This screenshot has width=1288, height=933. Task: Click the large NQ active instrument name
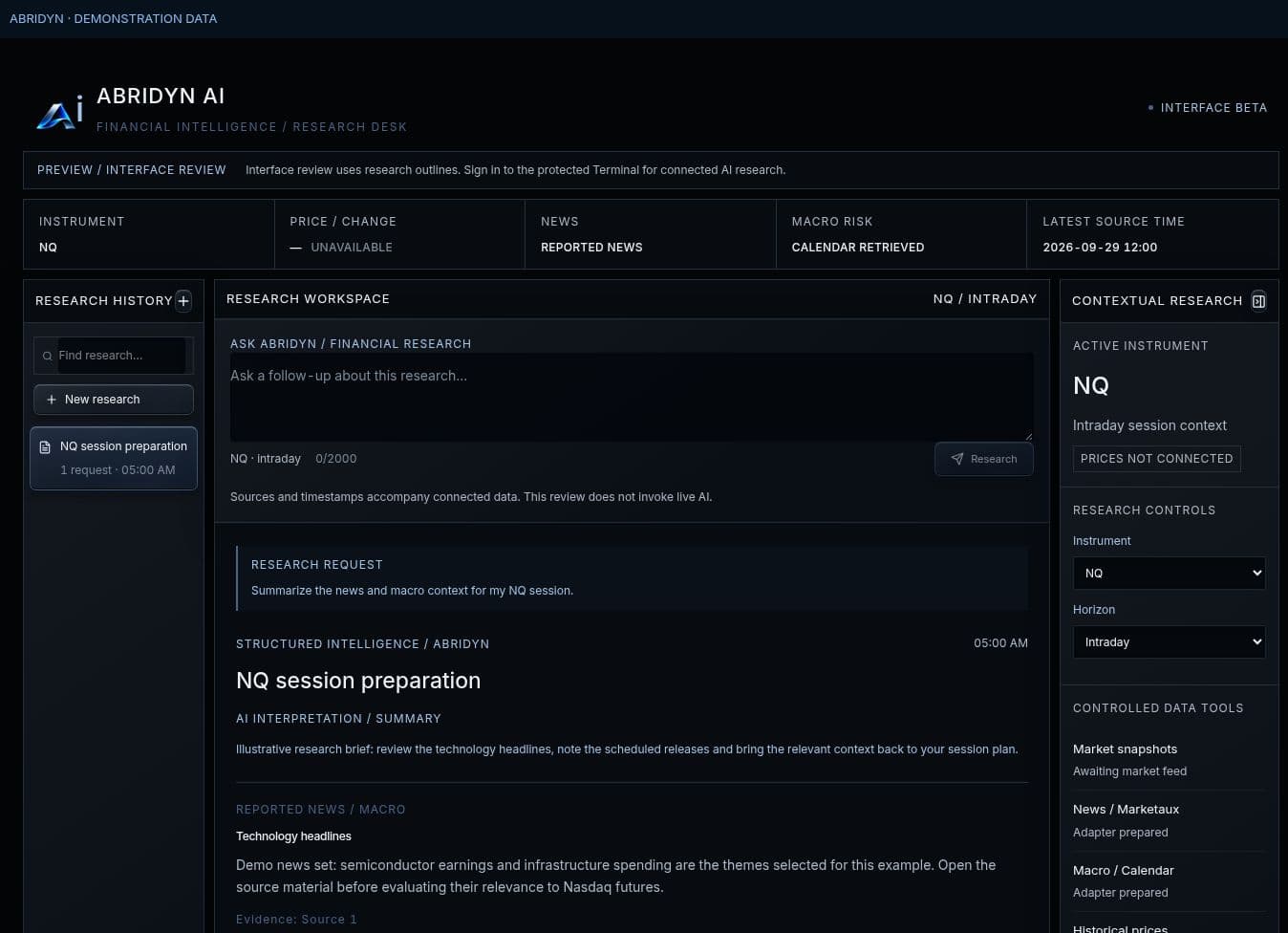pyautogui.click(x=1090, y=385)
